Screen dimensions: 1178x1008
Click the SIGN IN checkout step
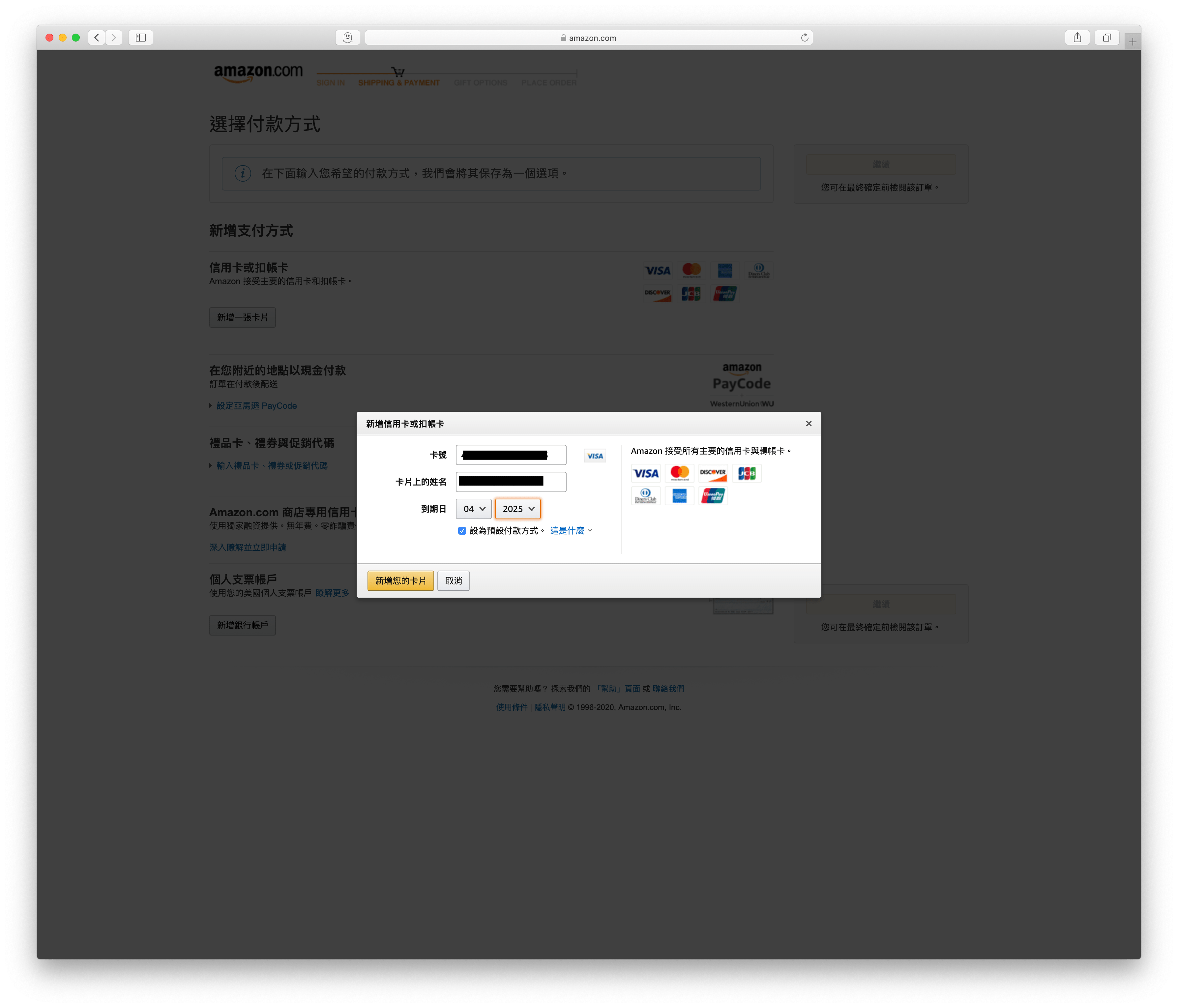point(330,83)
